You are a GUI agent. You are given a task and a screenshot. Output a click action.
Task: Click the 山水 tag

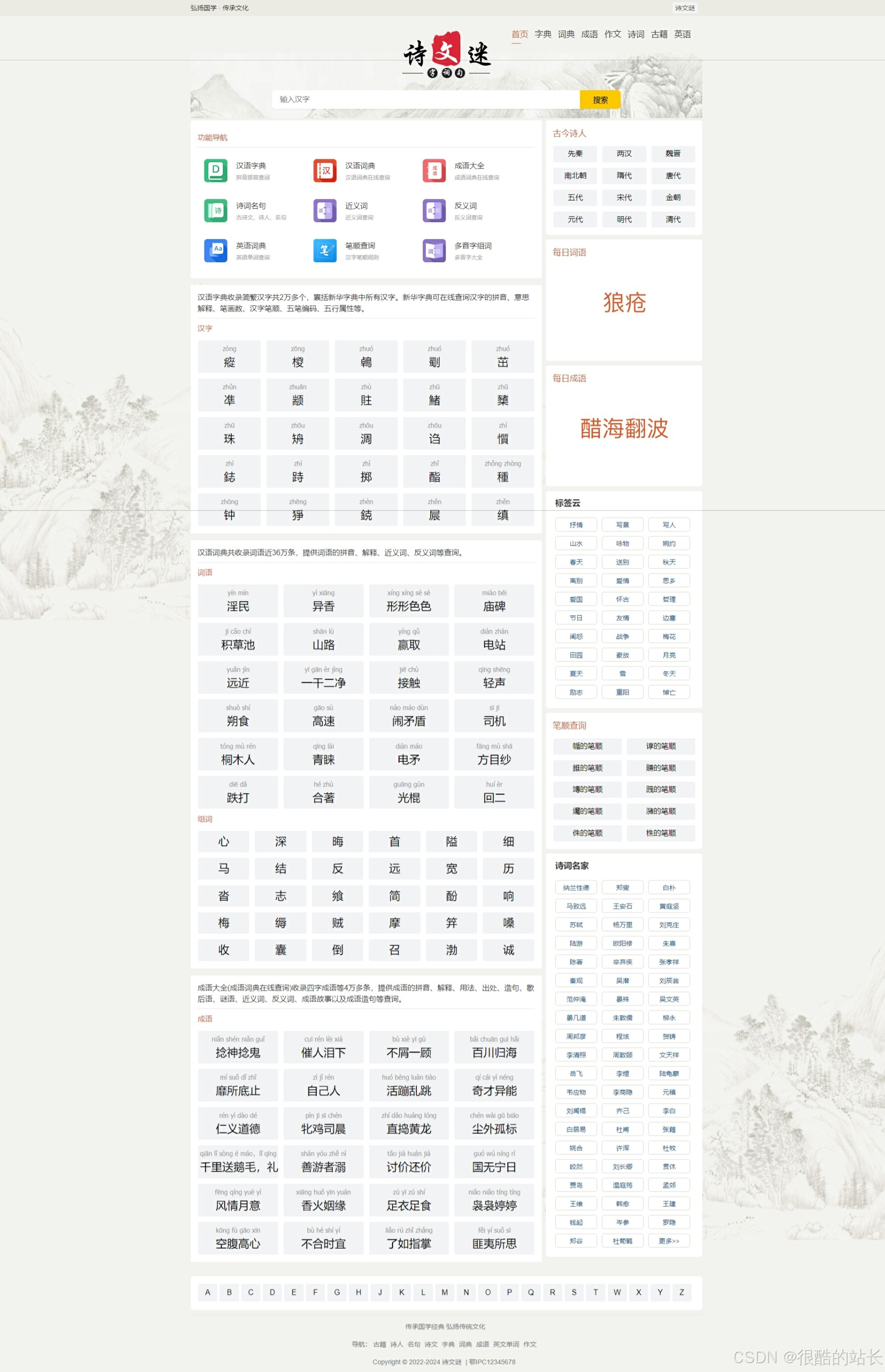pos(576,543)
